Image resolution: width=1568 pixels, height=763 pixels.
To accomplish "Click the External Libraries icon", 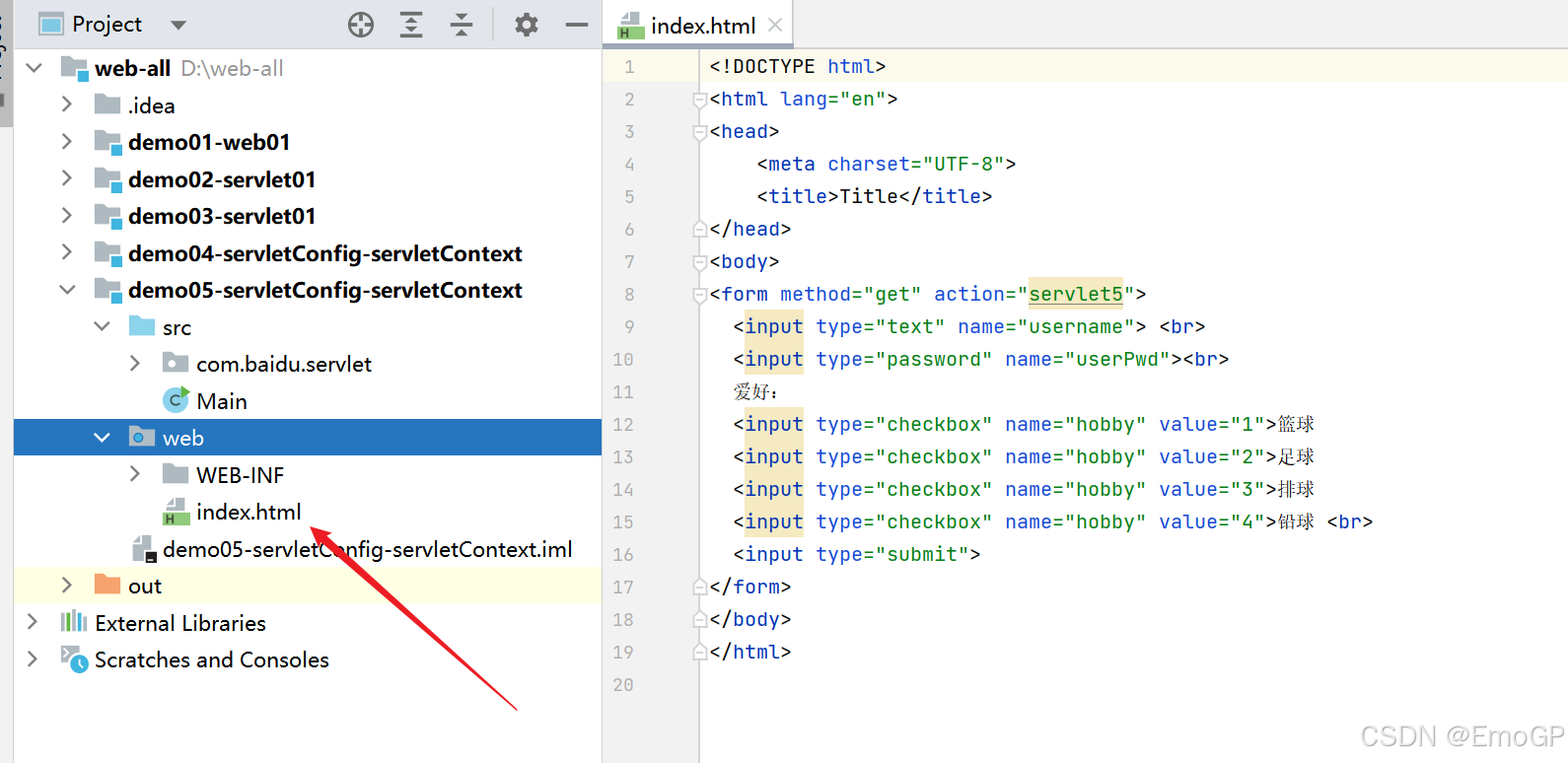I will pos(74,622).
